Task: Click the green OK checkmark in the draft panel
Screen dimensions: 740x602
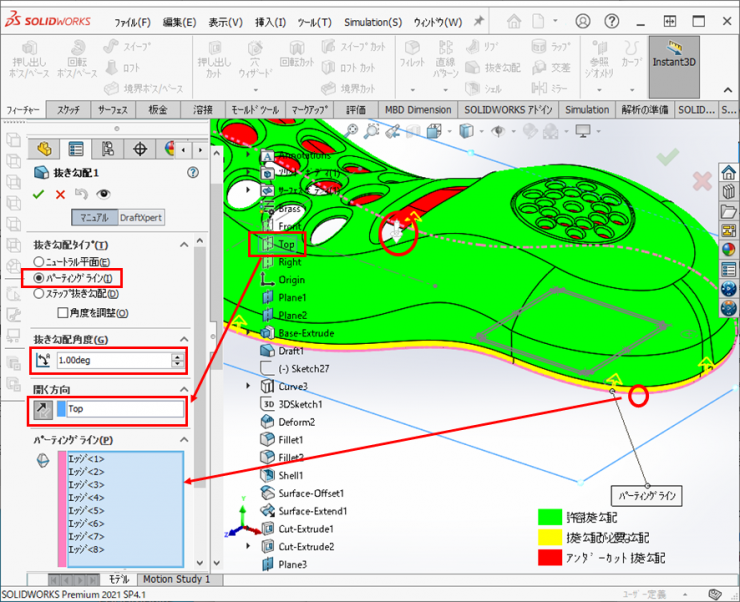Action: (x=39, y=195)
